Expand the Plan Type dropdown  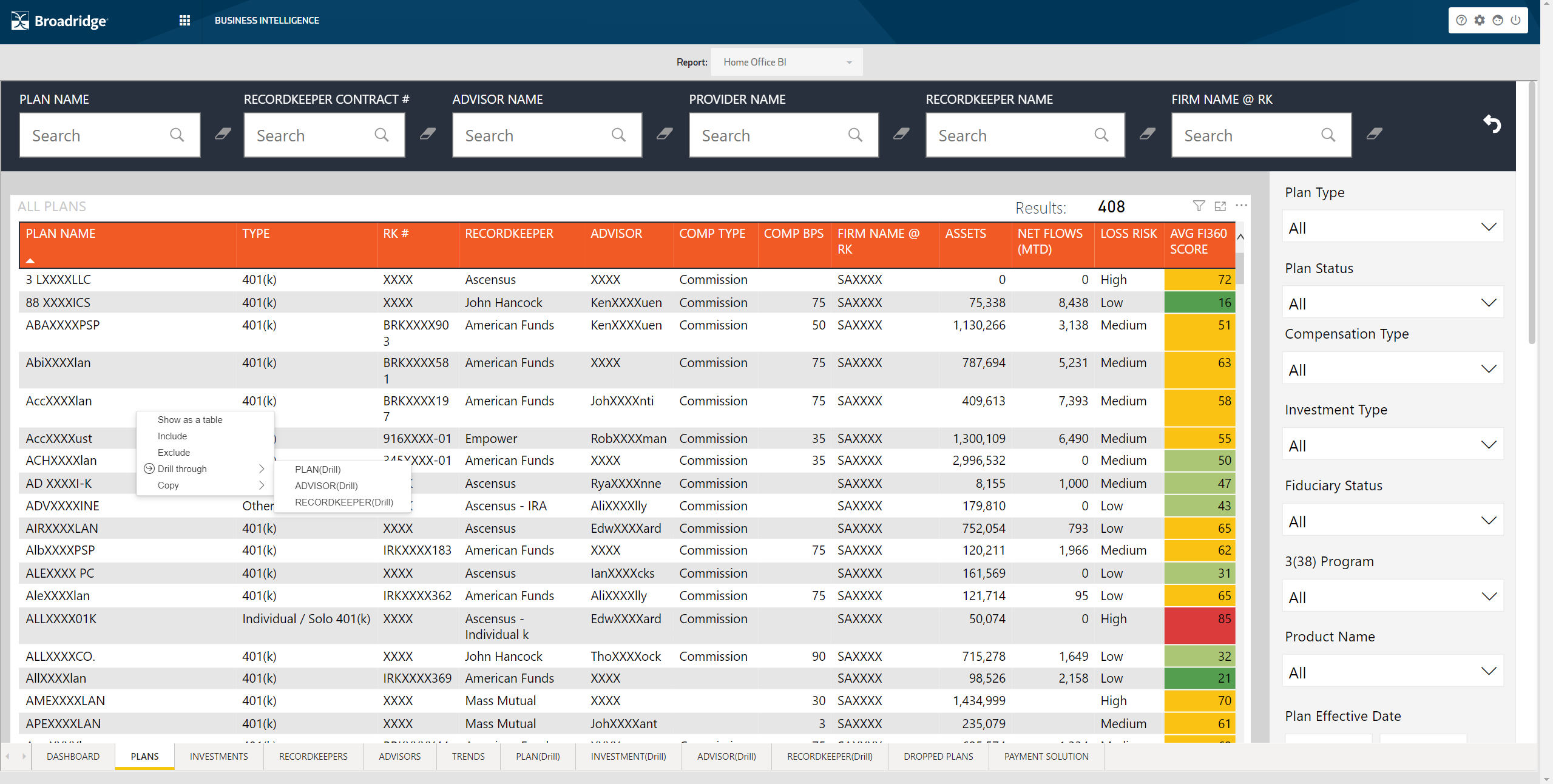tap(1393, 228)
